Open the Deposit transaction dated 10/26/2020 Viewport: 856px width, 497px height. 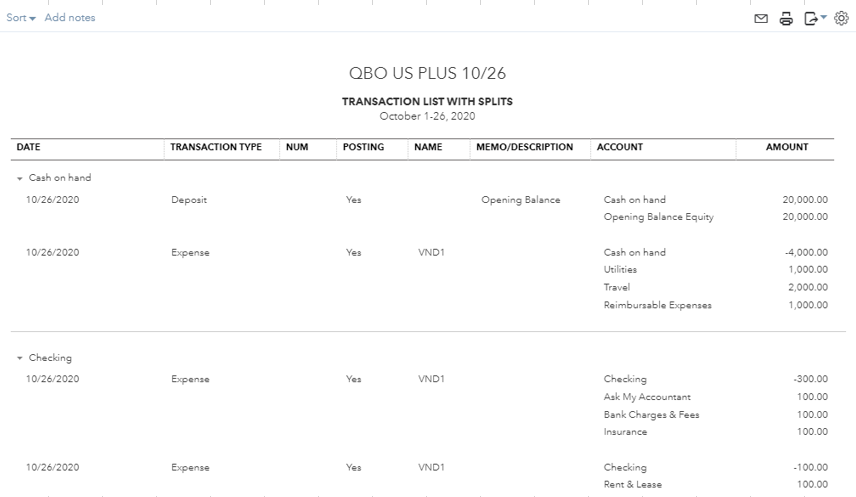tap(189, 200)
